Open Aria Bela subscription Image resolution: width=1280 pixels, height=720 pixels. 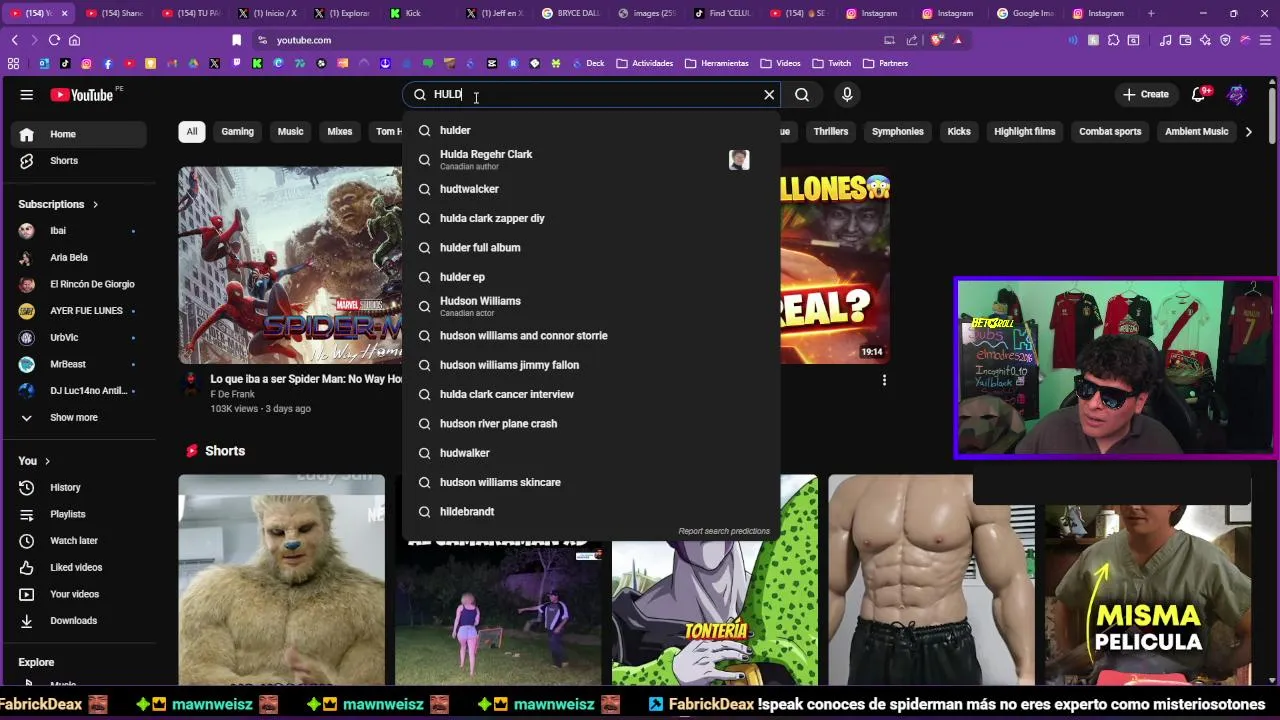coord(80,258)
